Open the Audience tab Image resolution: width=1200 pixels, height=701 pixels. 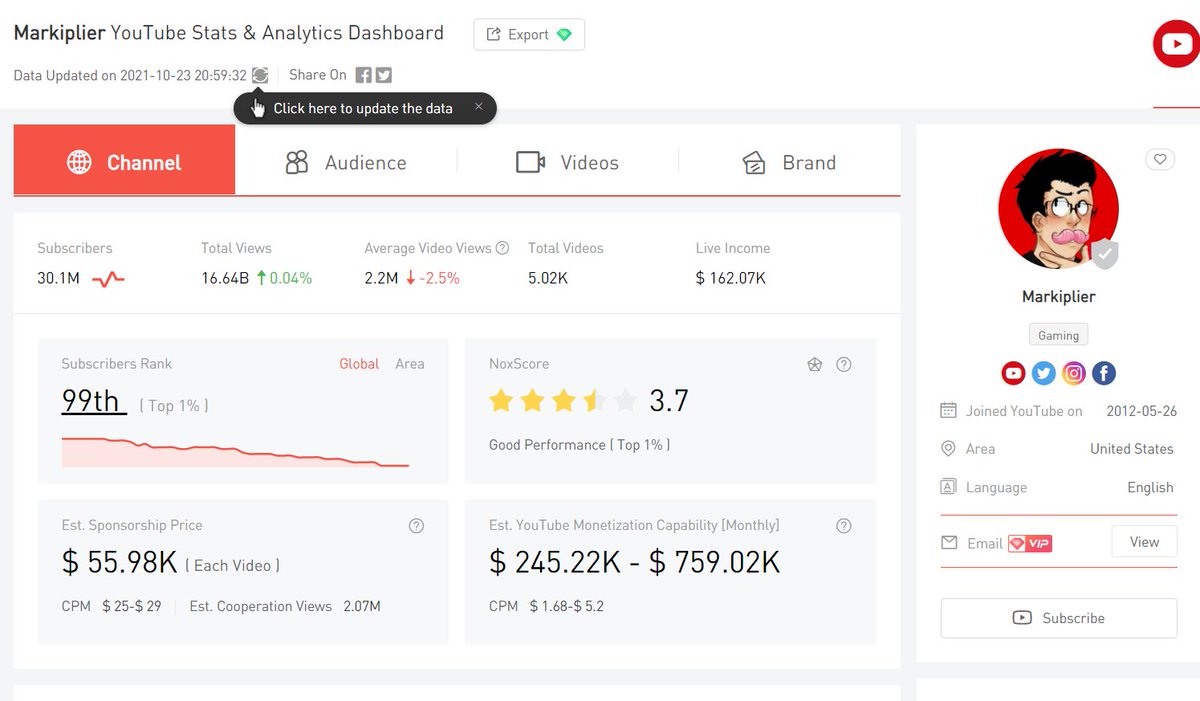346,162
